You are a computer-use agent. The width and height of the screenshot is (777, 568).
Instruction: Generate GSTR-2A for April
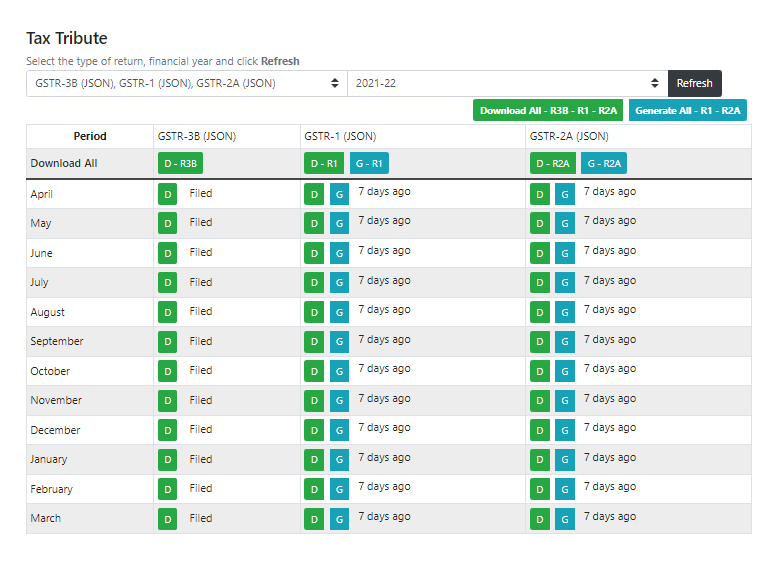tap(565, 194)
